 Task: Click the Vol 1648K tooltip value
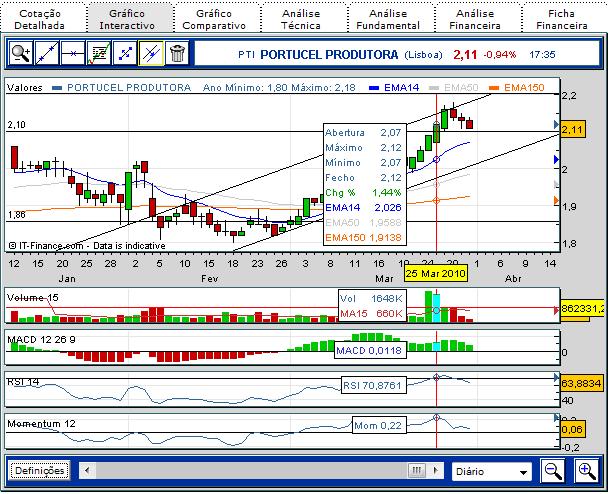click(371, 299)
